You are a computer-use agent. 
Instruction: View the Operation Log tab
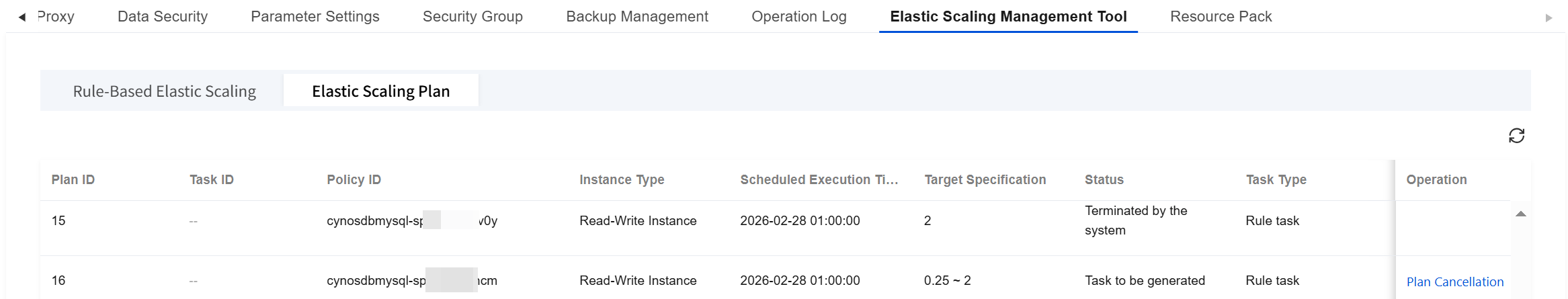click(798, 17)
